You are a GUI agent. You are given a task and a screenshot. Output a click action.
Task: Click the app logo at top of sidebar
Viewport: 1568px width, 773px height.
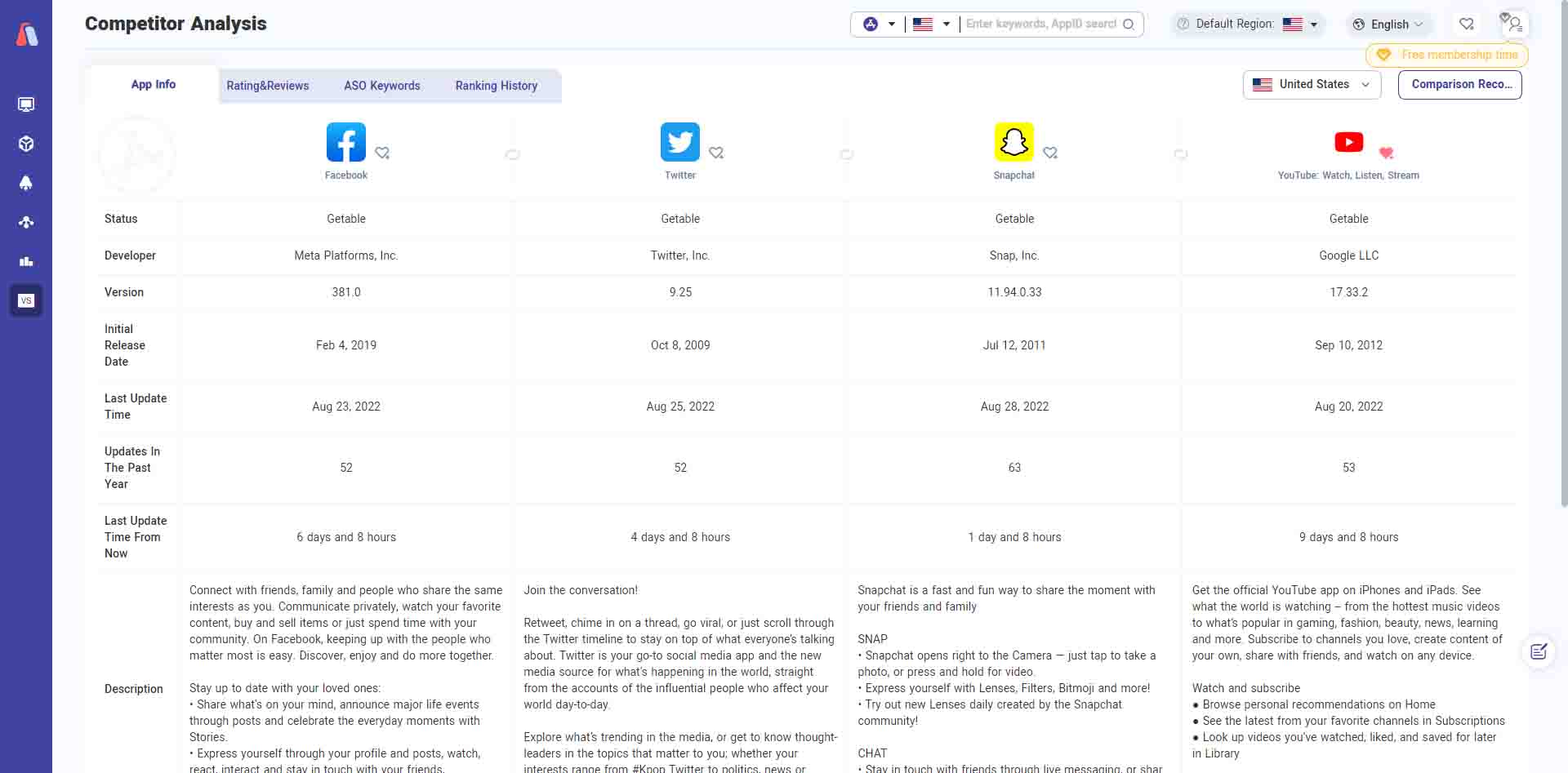[27, 34]
